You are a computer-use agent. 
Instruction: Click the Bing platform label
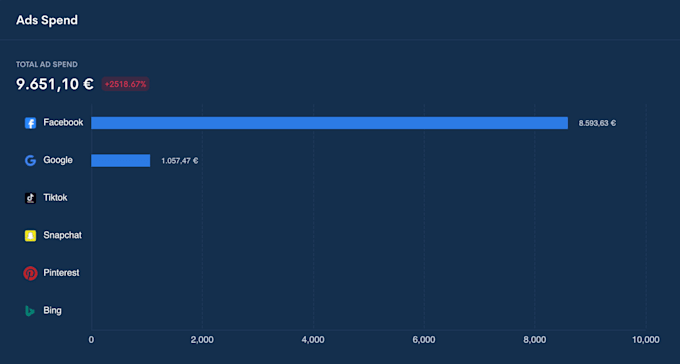(52, 311)
